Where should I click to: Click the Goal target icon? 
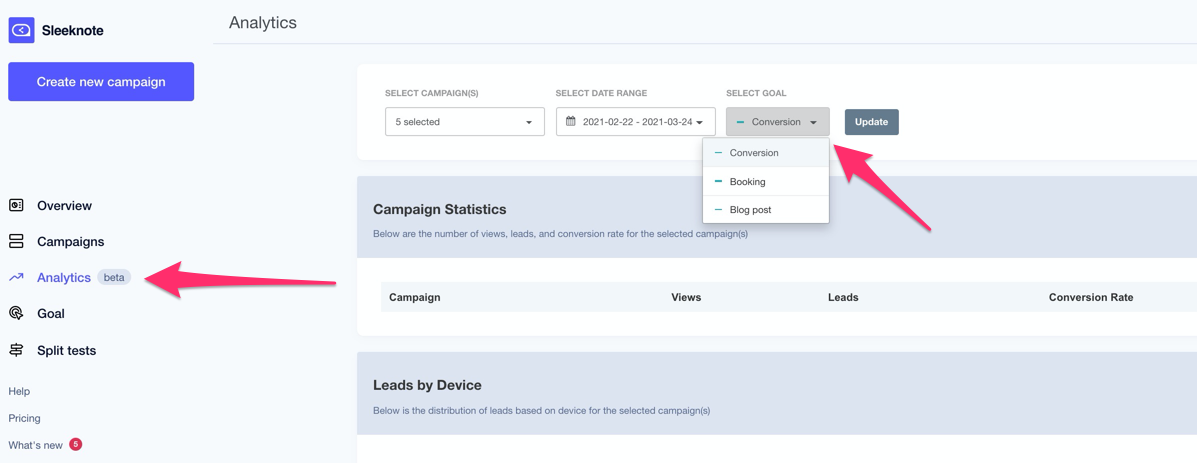pos(16,313)
